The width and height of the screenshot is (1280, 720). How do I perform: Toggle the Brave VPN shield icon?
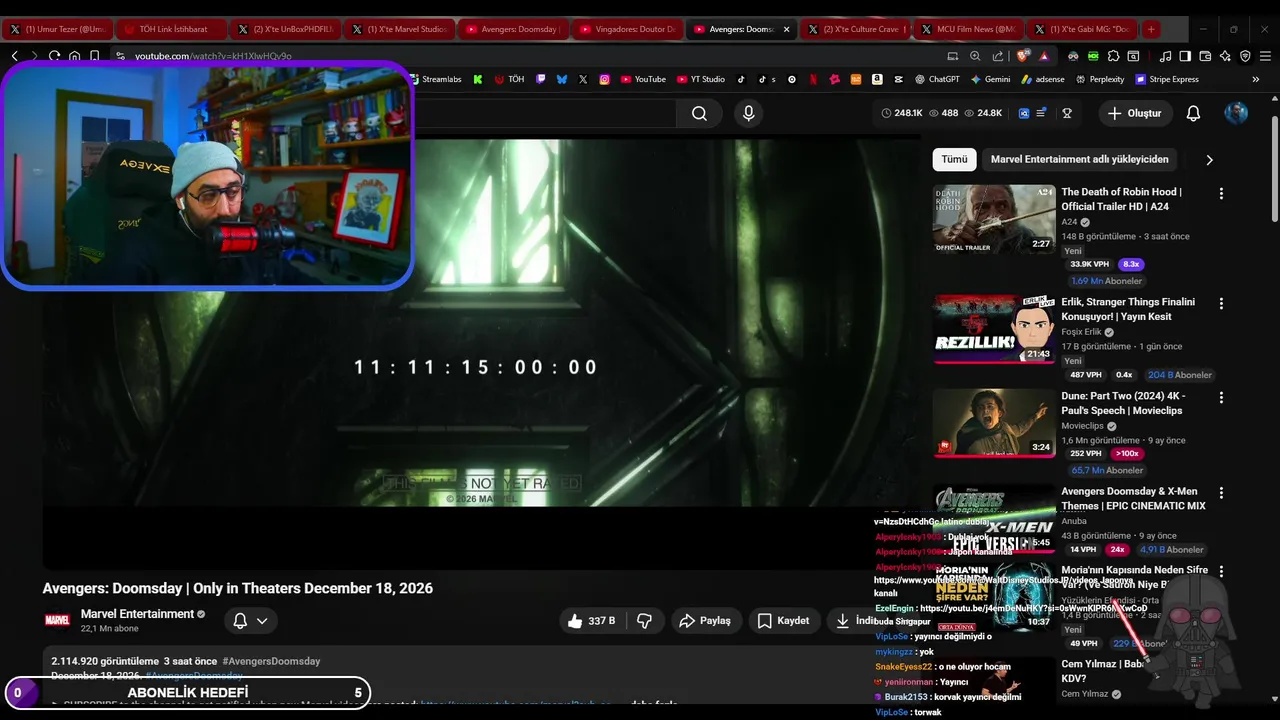point(1245,56)
